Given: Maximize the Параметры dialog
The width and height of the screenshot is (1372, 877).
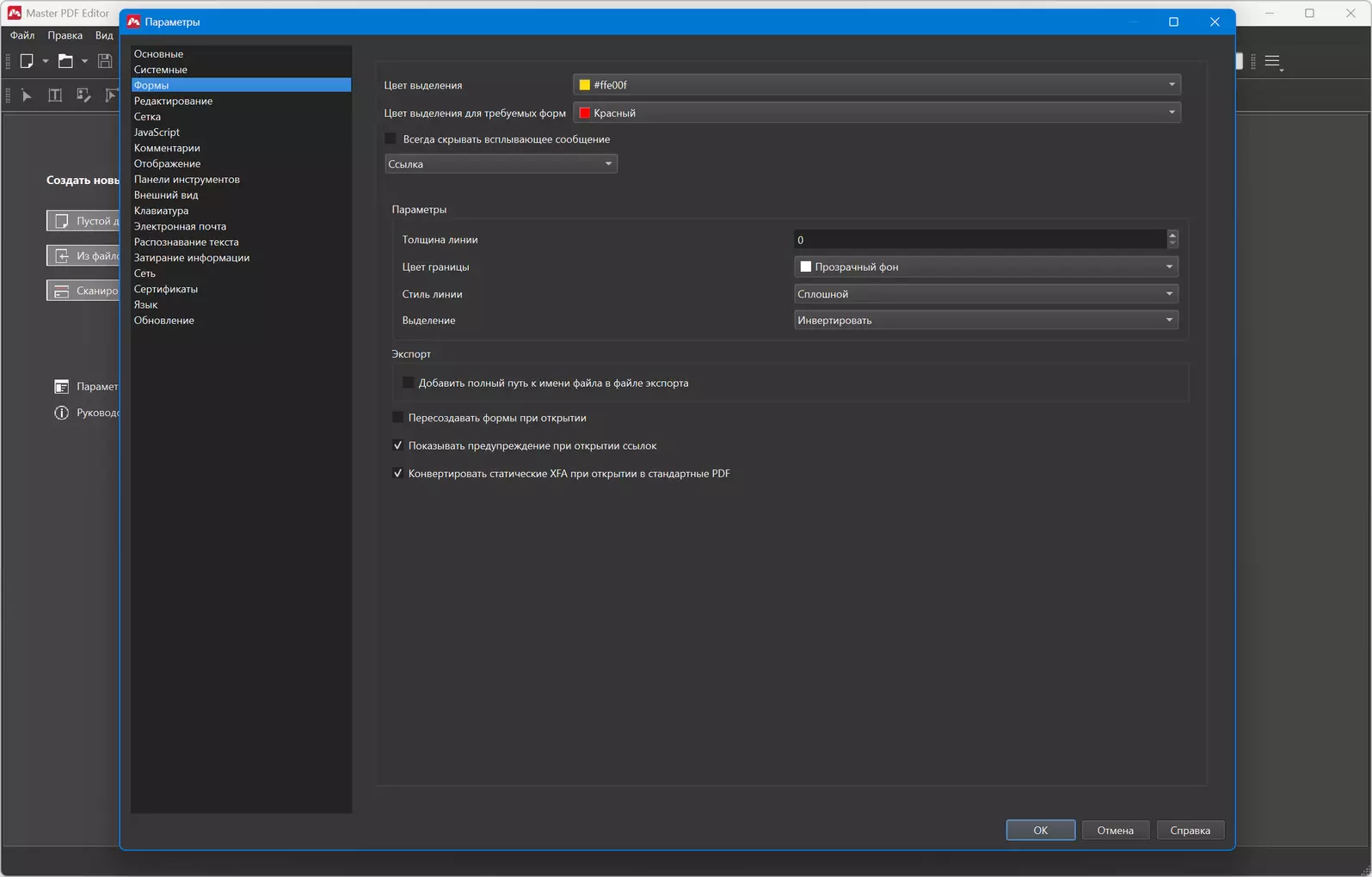Looking at the screenshot, I should coord(1173,21).
